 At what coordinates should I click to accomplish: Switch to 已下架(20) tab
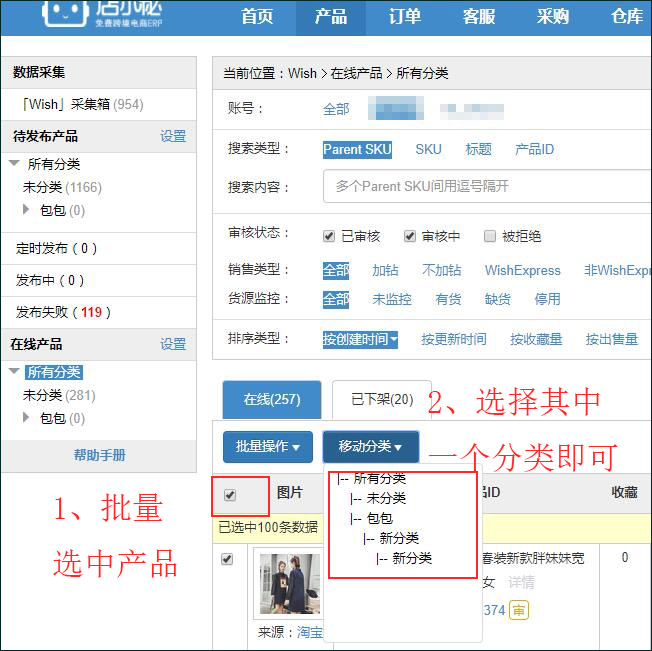pyautogui.click(x=382, y=399)
